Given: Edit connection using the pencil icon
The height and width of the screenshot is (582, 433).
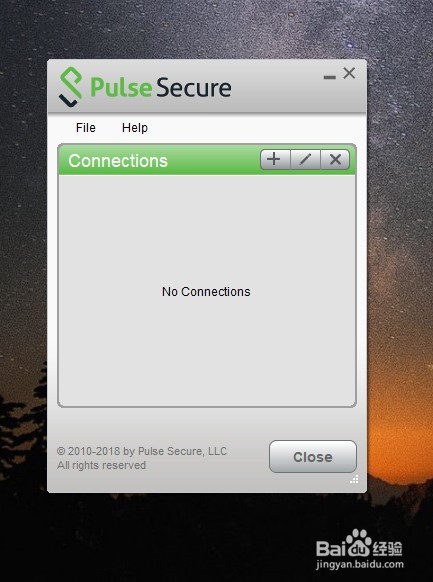Looking at the screenshot, I should point(305,160).
